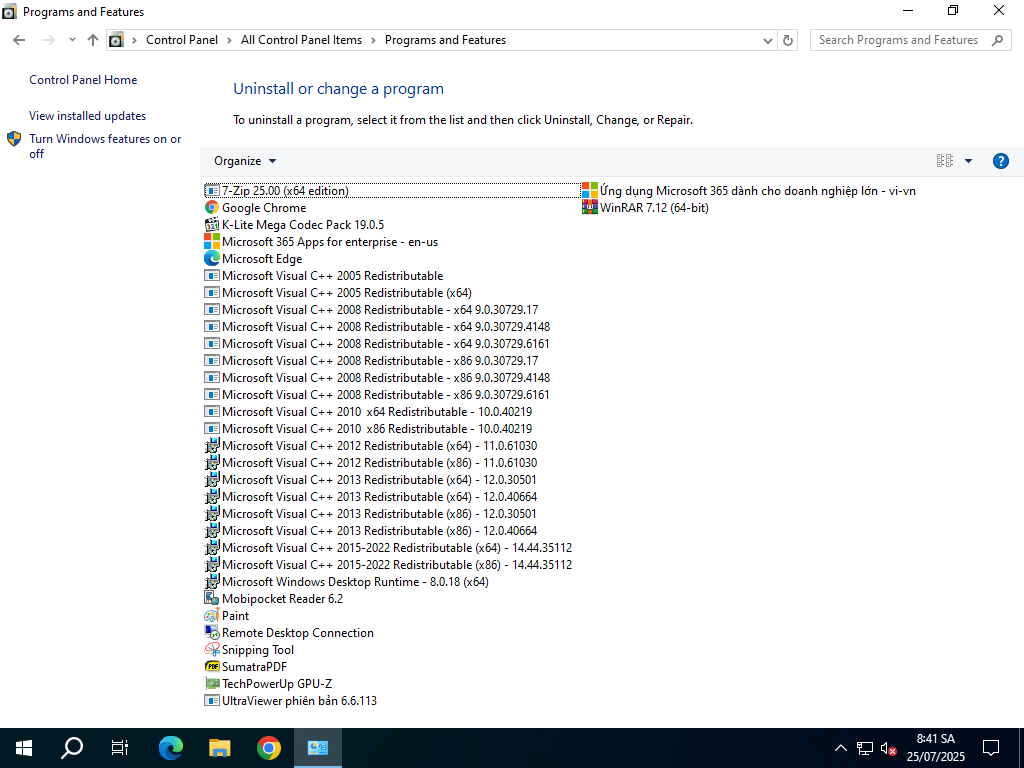Click the Google Chrome icon in program list
Screen dimensions: 1024x768
[x=212, y=208]
